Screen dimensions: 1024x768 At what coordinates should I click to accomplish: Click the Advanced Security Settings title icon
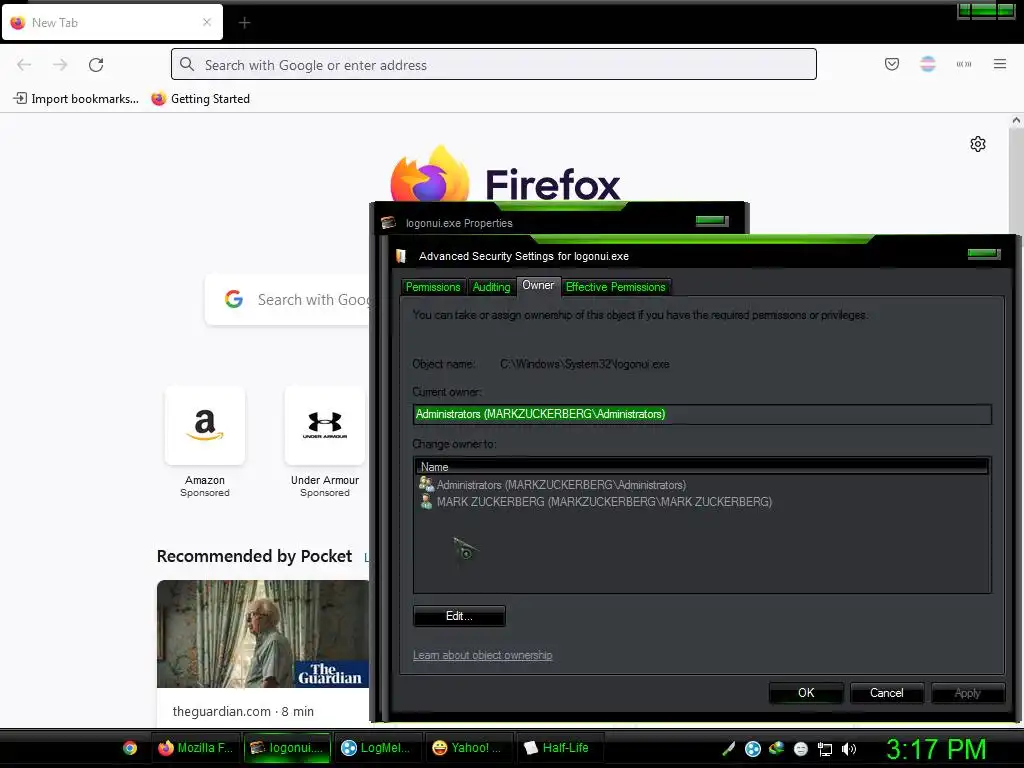(401, 256)
